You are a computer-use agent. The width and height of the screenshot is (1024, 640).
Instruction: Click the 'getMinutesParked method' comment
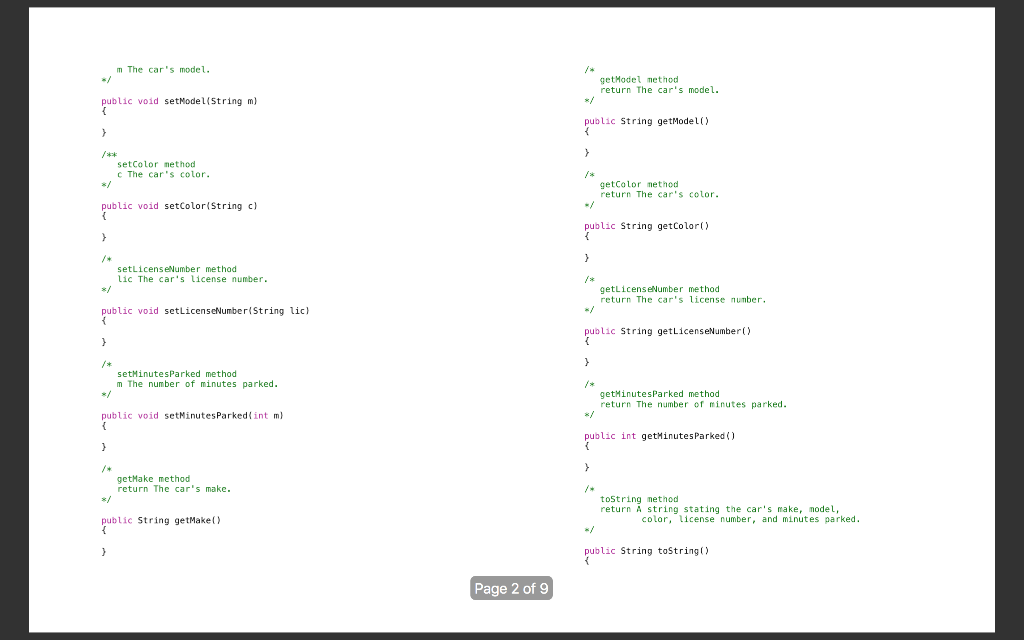660,394
